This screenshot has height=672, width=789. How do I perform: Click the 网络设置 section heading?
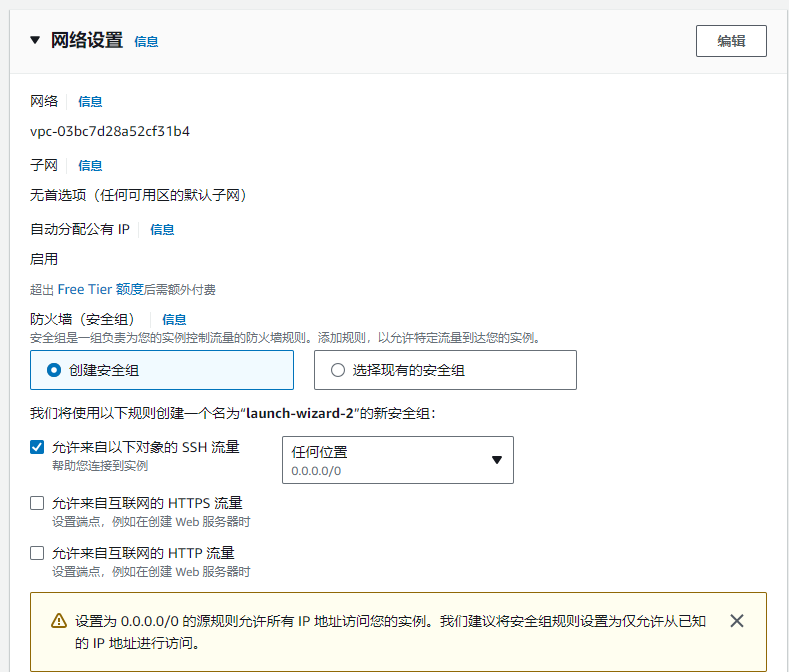[86, 41]
